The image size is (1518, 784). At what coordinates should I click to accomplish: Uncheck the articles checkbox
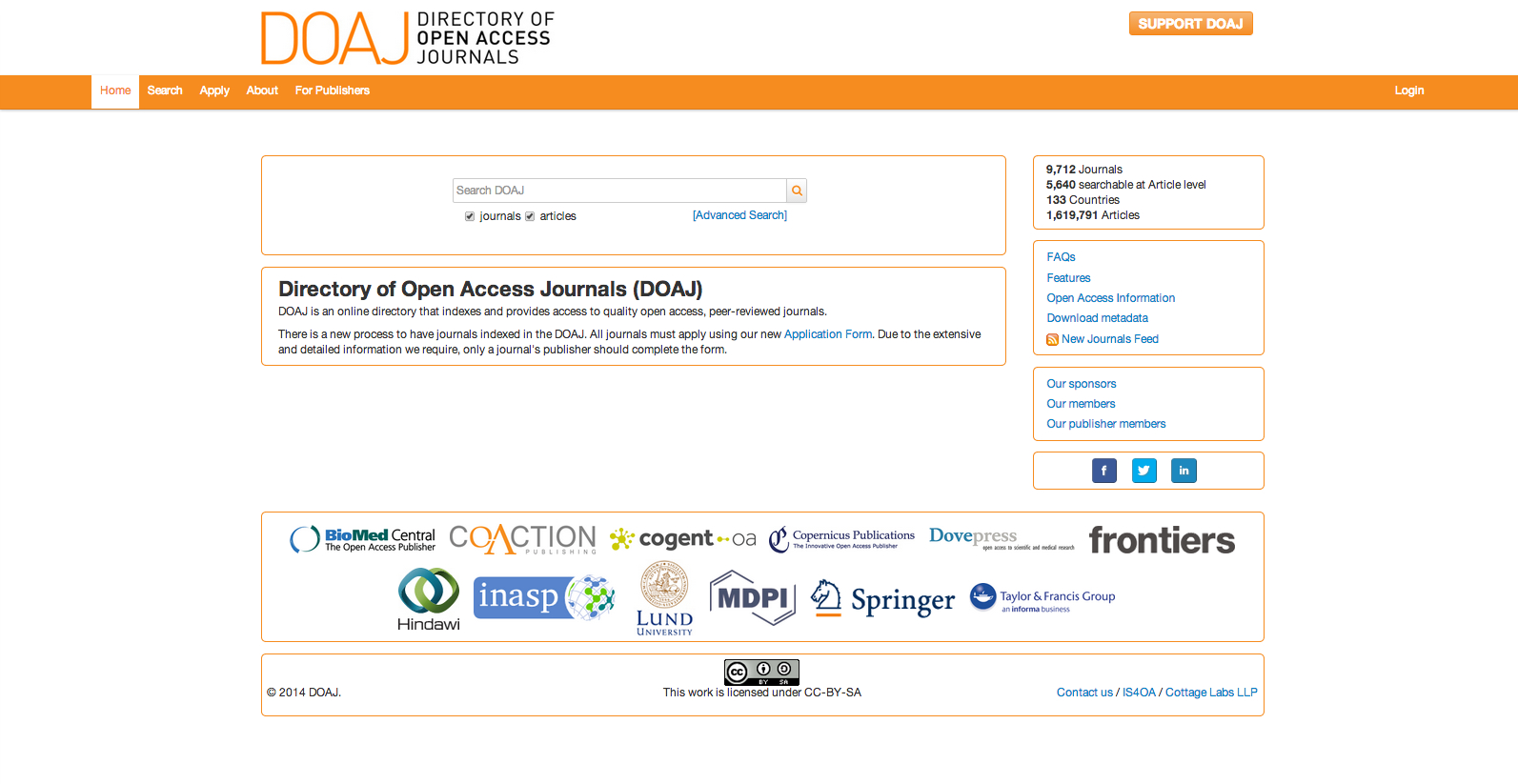click(x=530, y=216)
